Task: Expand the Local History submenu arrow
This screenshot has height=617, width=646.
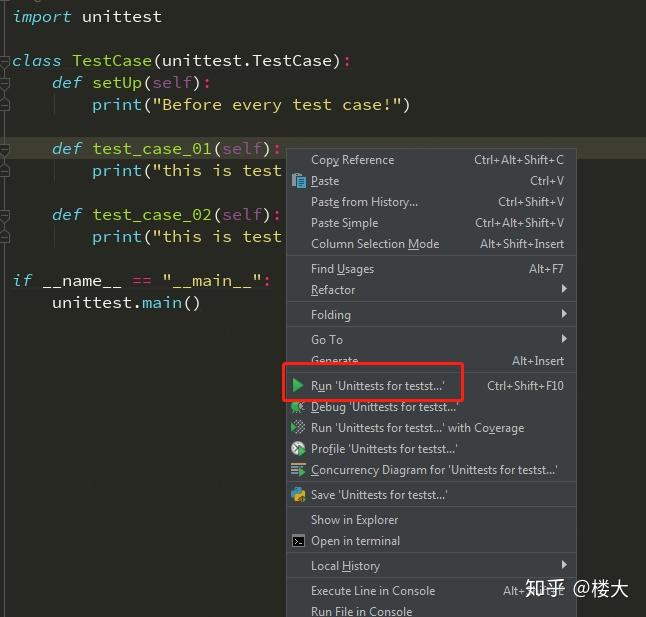Action: tap(564, 565)
